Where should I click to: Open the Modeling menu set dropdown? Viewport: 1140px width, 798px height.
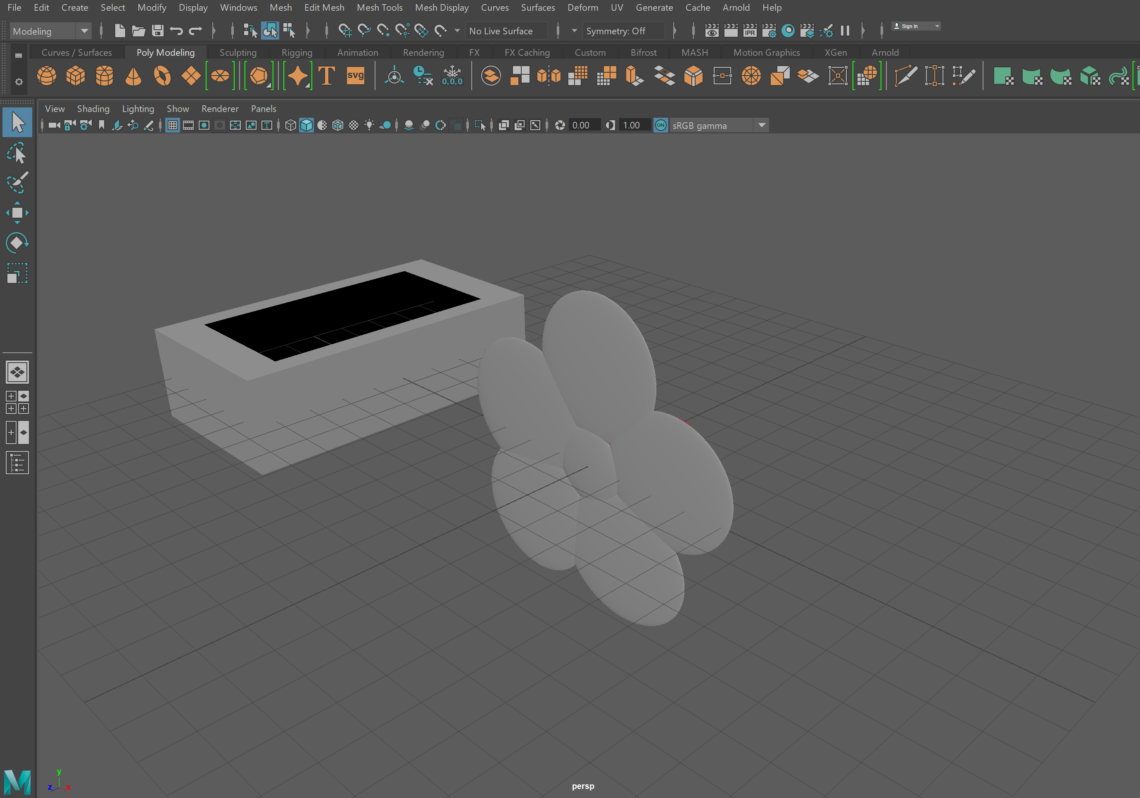point(50,31)
